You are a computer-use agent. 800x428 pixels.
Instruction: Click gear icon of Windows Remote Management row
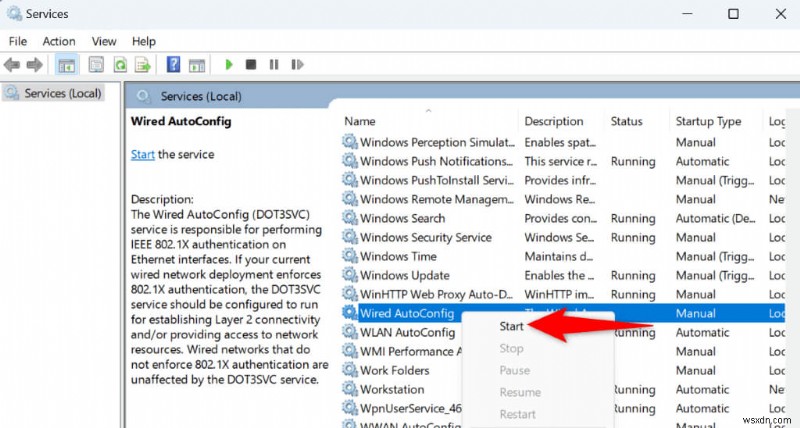click(349, 199)
